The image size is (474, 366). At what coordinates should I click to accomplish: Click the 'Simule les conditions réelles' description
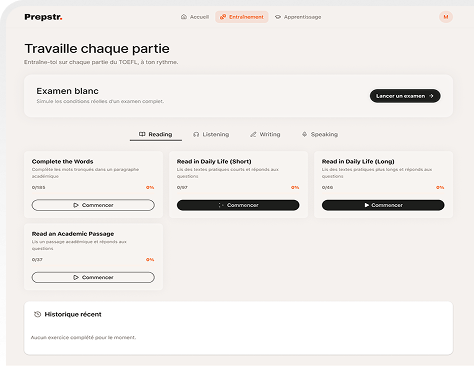click(x=100, y=101)
